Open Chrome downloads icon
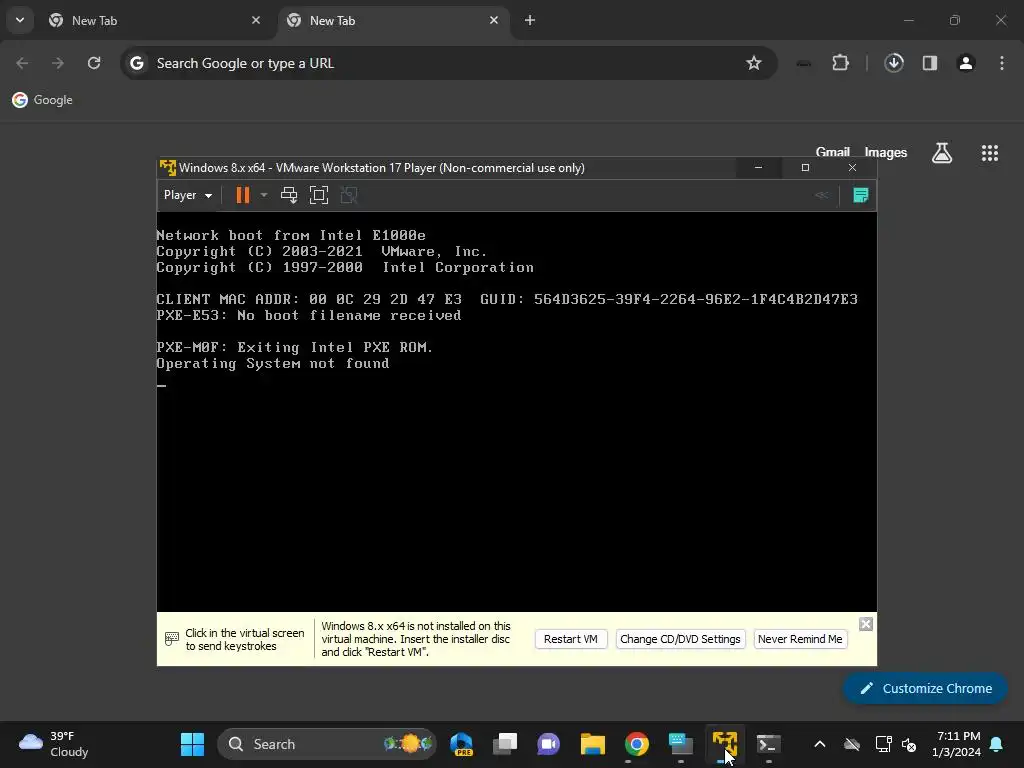The image size is (1024, 768). click(894, 63)
